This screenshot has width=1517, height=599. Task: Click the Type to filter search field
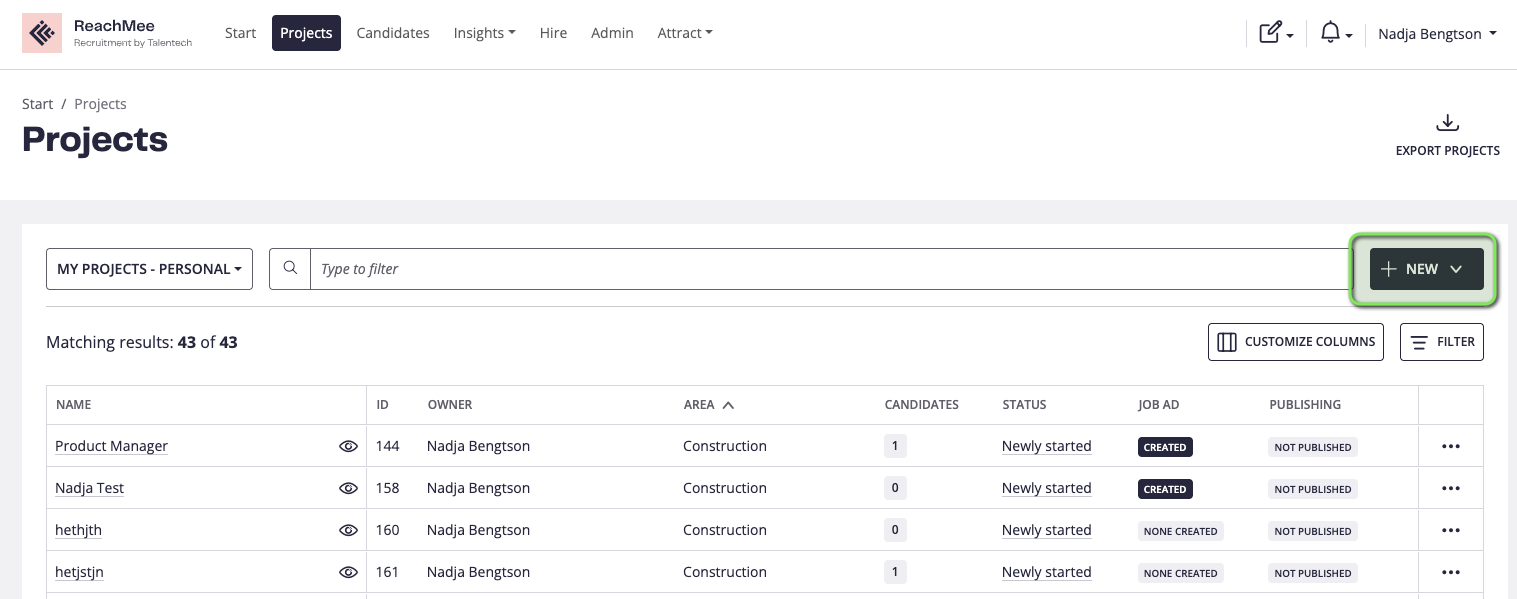tap(830, 269)
